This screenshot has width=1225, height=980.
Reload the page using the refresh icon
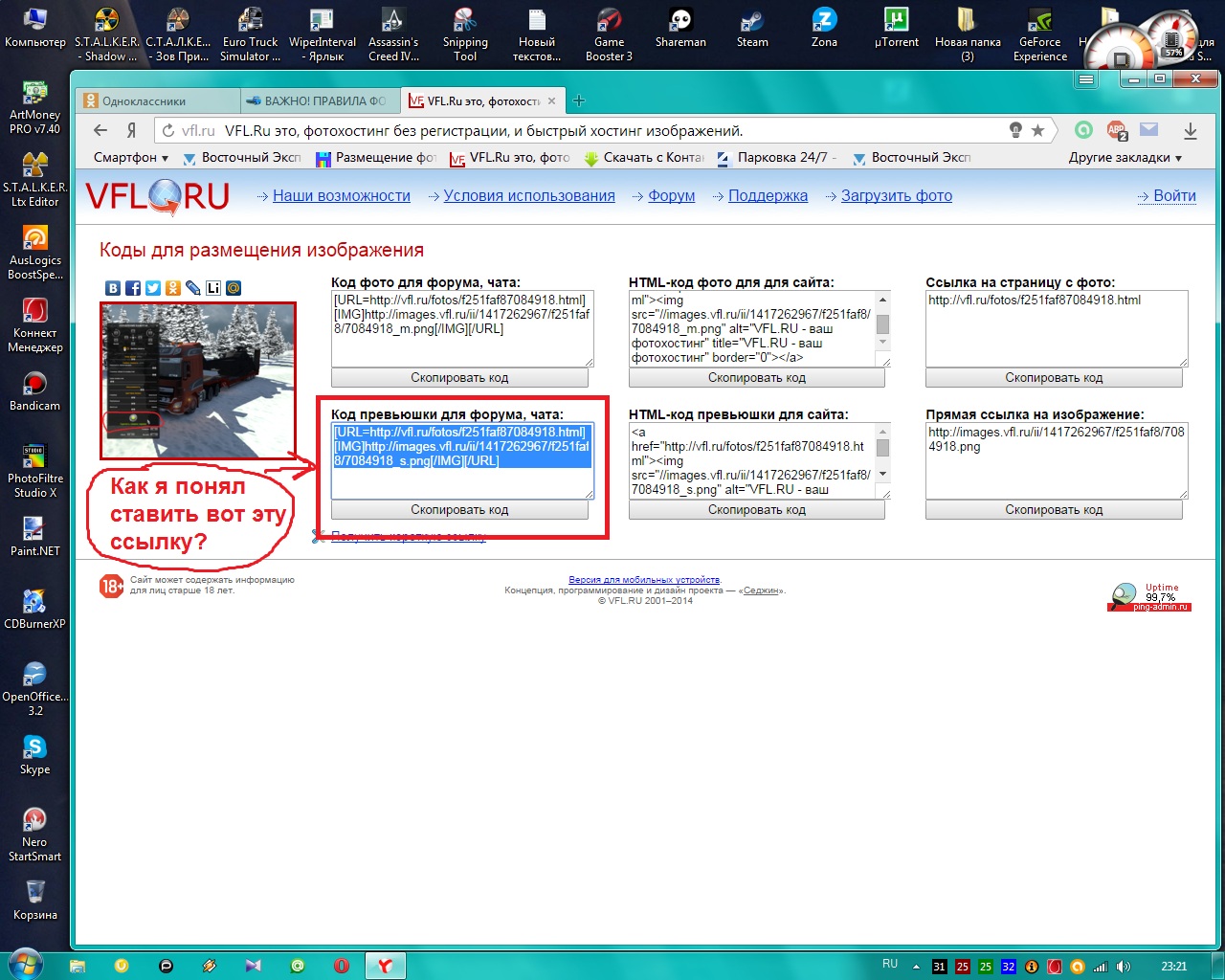click(x=168, y=131)
